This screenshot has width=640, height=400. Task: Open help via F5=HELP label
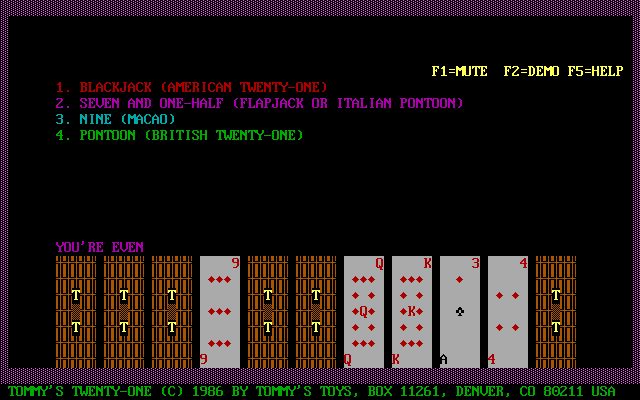(x=596, y=71)
